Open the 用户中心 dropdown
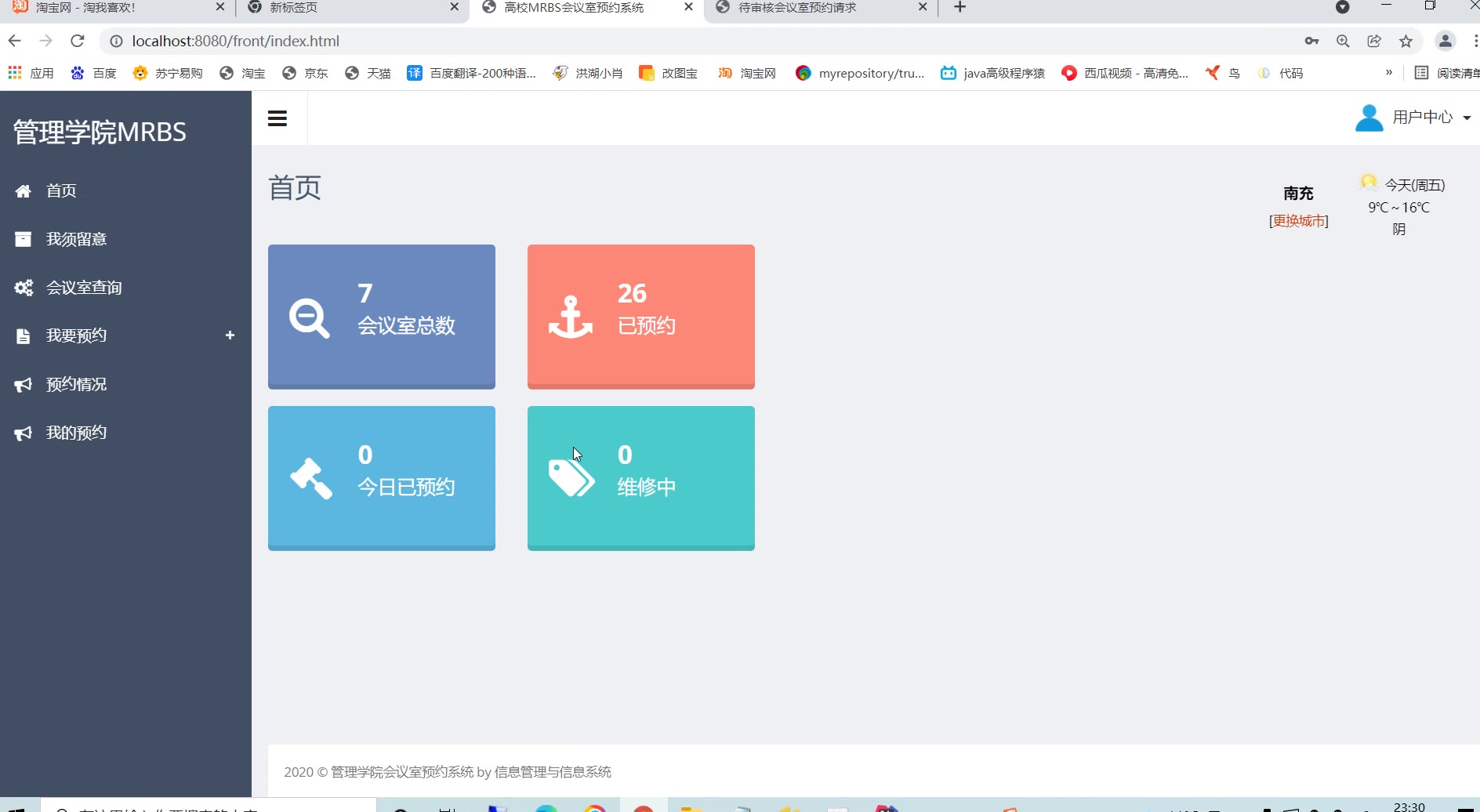The width and height of the screenshot is (1480, 812). click(x=1413, y=118)
